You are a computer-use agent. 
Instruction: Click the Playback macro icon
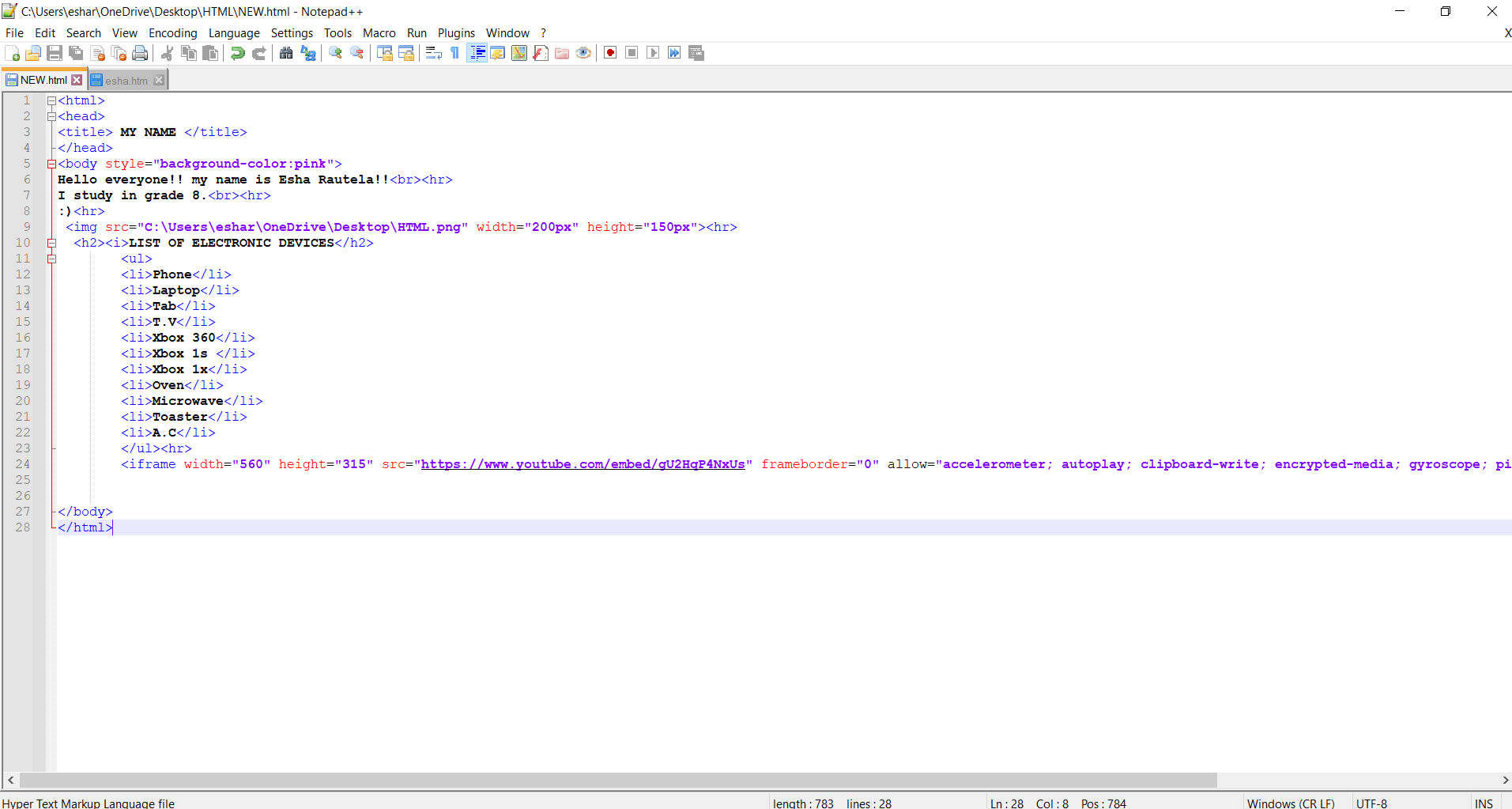pyautogui.click(x=653, y=53)
